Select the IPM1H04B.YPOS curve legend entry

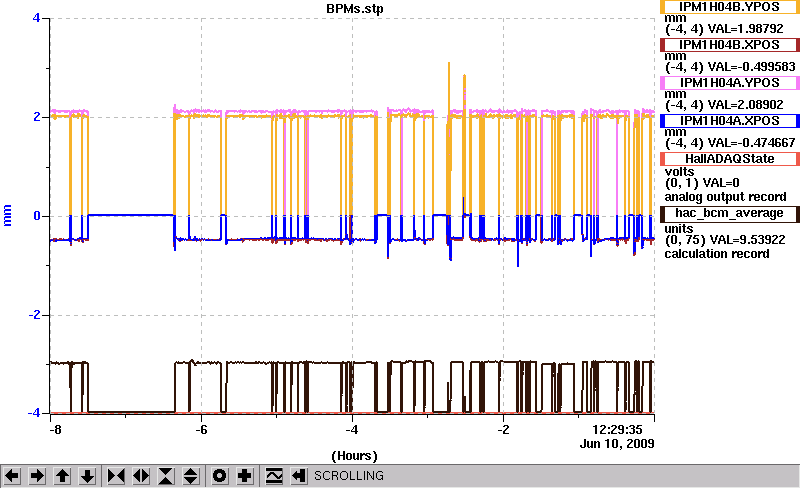pos(730,7)
